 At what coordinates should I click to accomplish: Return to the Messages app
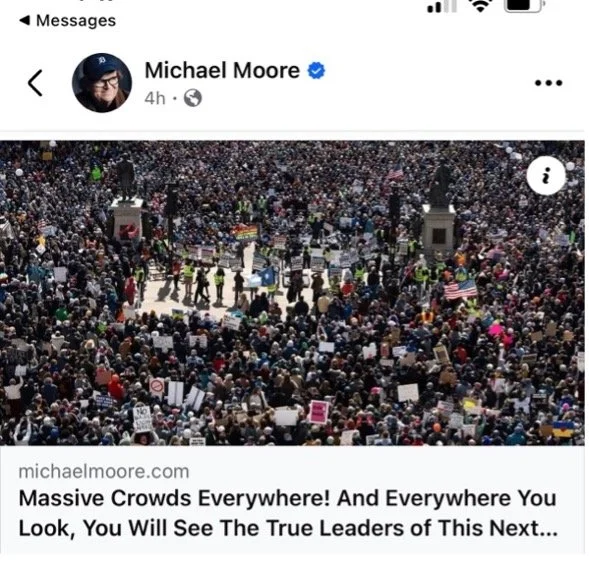click(68, 21)
